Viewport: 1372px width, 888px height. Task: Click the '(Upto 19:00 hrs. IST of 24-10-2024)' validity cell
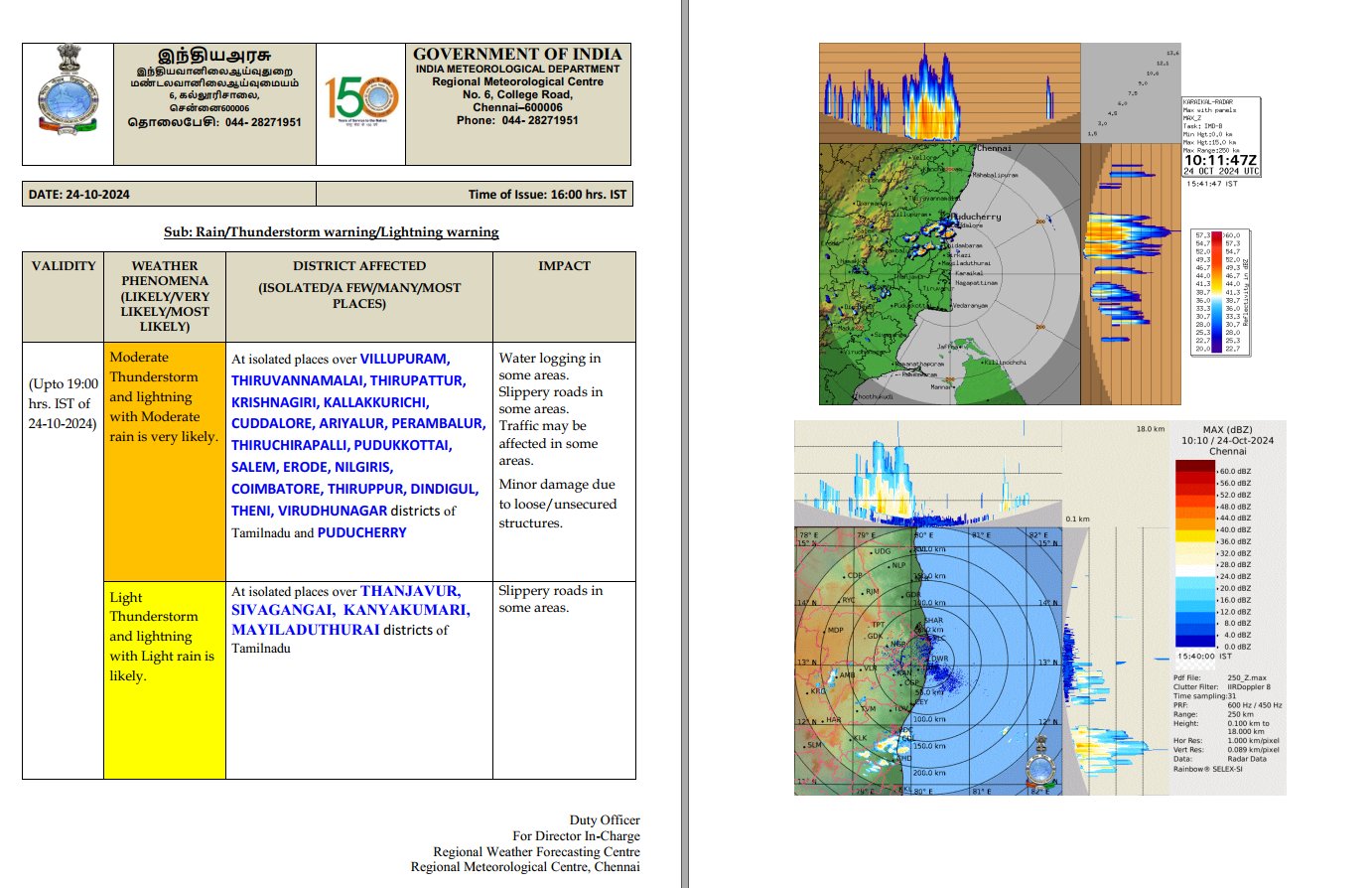click(x=64, y=403)
